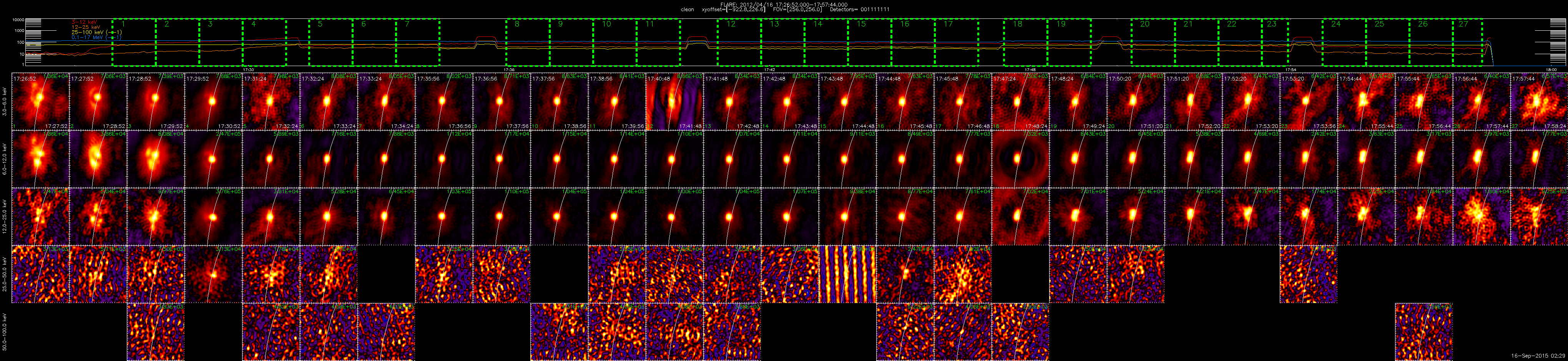1568x361 pixels.
Task: Open the 25-50 keV image in column 17:26:52
Action: click(x=41, y=274)
